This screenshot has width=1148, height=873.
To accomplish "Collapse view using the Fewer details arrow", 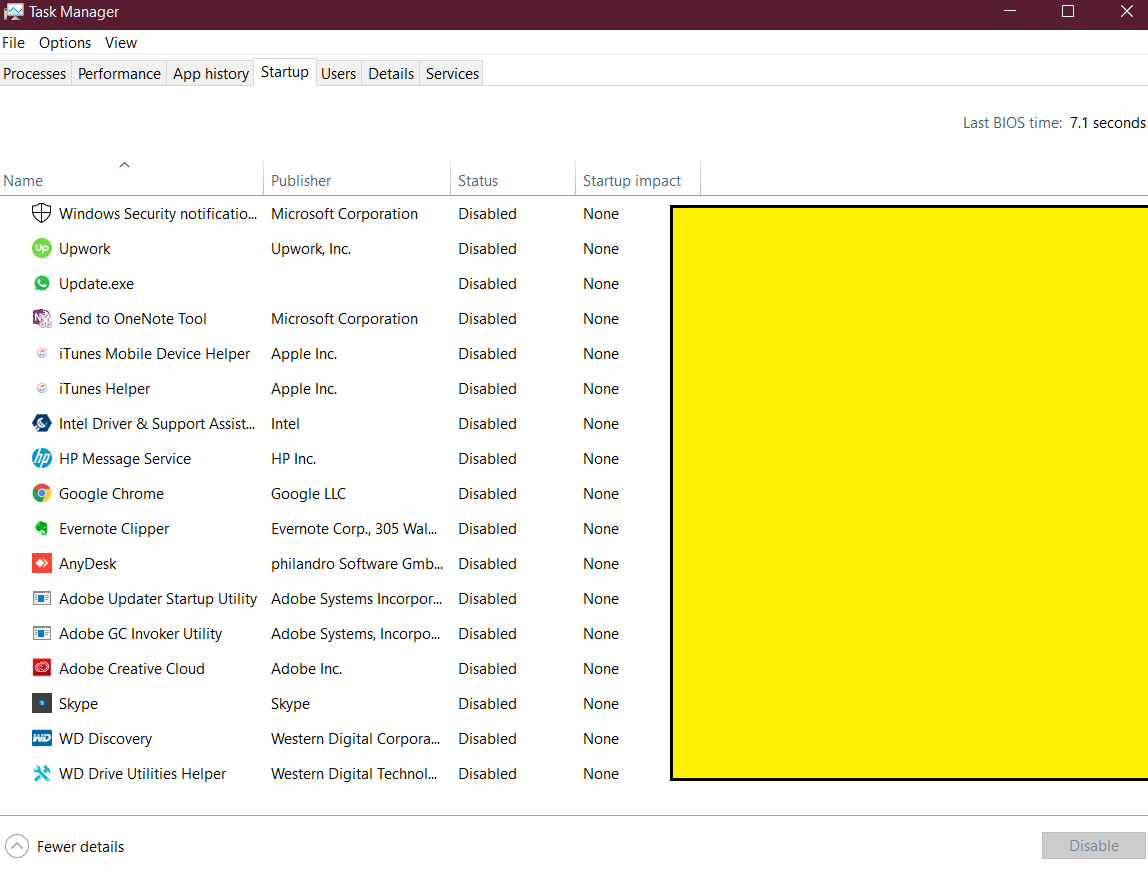I will click(x=17, y=847).
